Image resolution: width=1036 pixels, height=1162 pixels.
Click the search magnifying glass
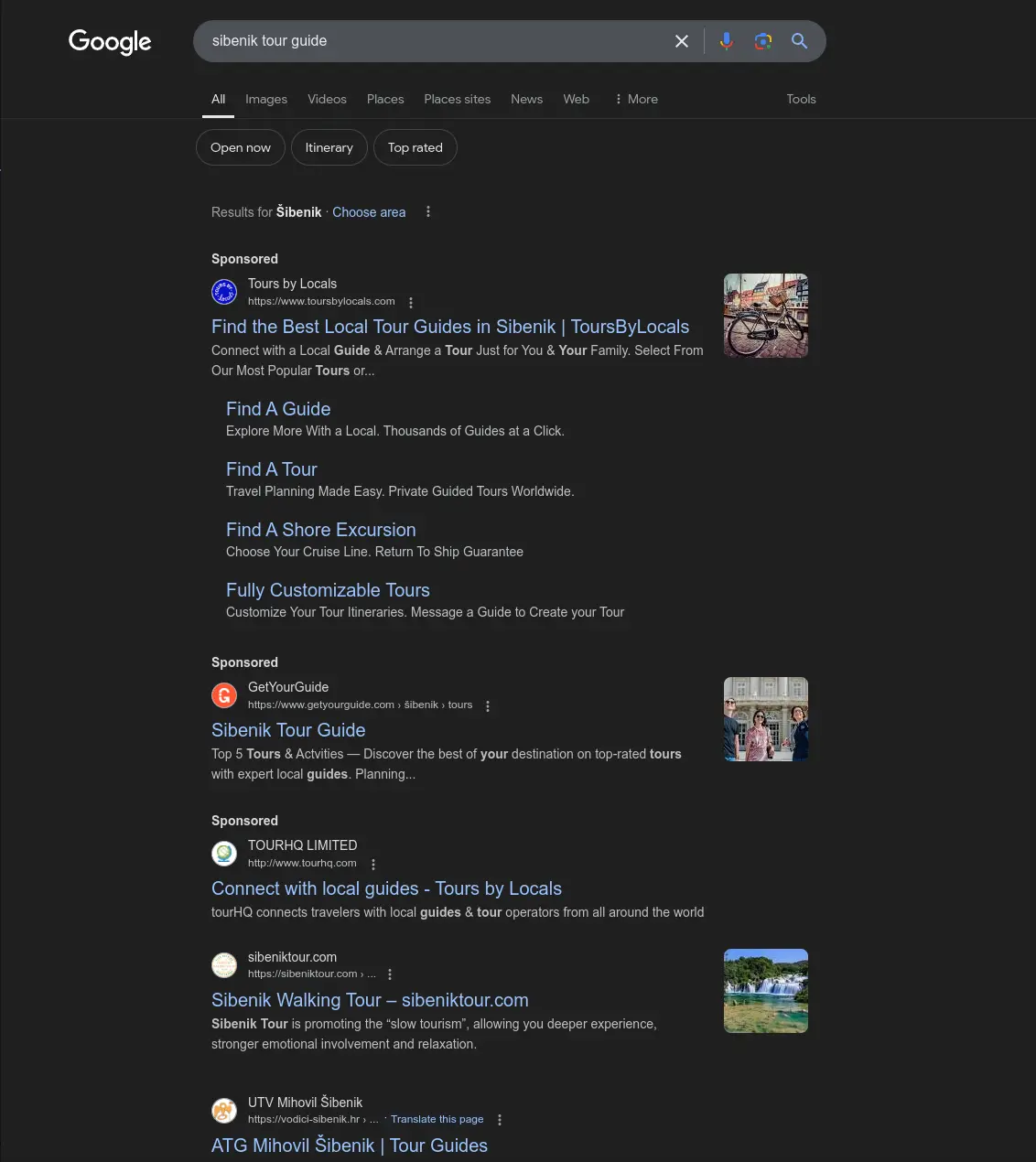[x=799, y=41]
